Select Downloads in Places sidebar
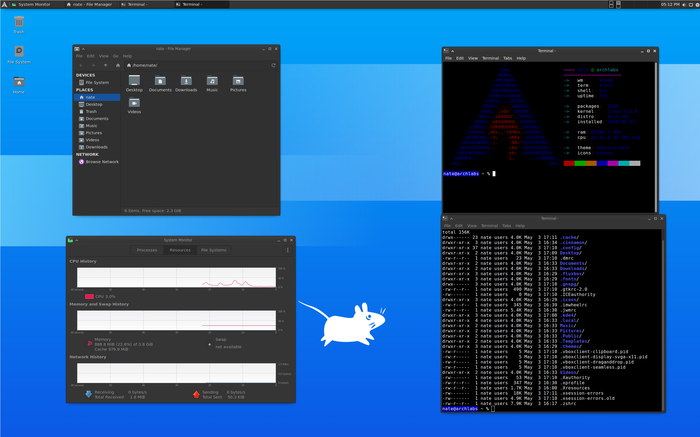Screen dimensions: 700x437 click(97, 147)
